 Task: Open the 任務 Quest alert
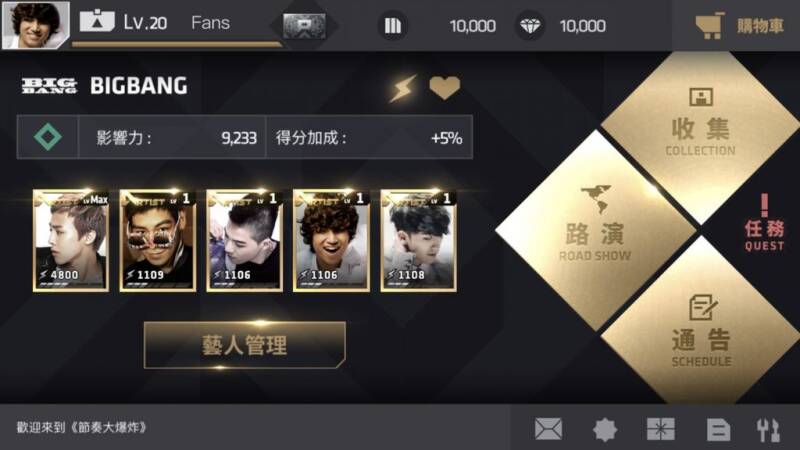pyautogui.click(x=764, y=223)
